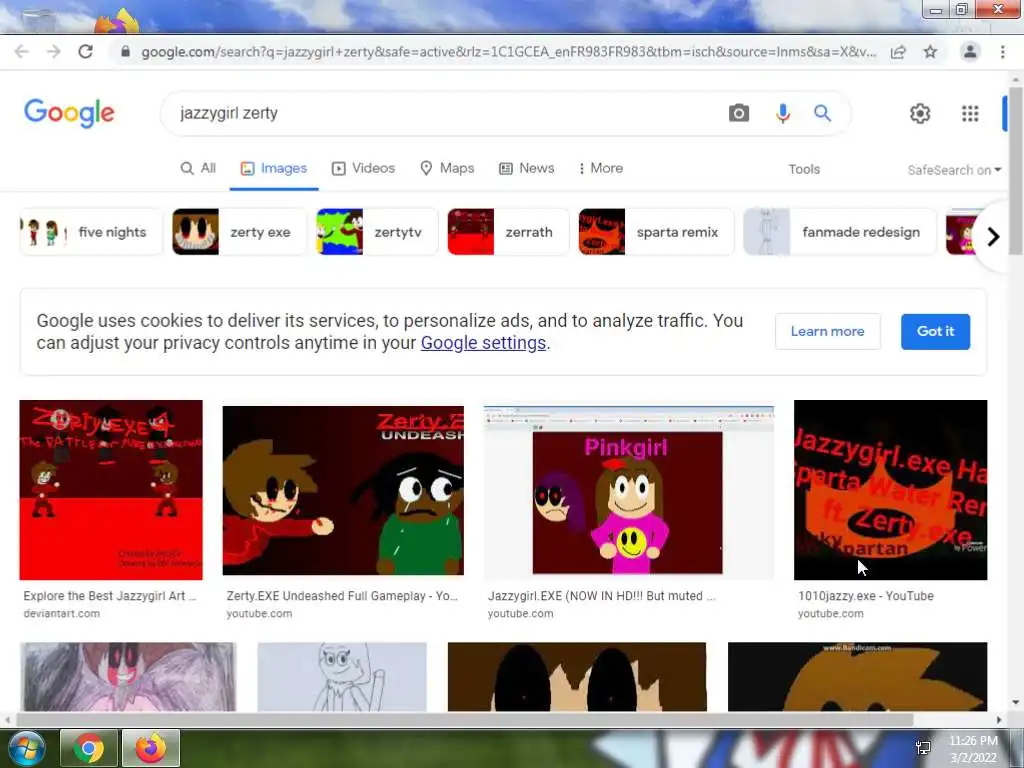Go forward with the browser forward arrow

[54, 52]
